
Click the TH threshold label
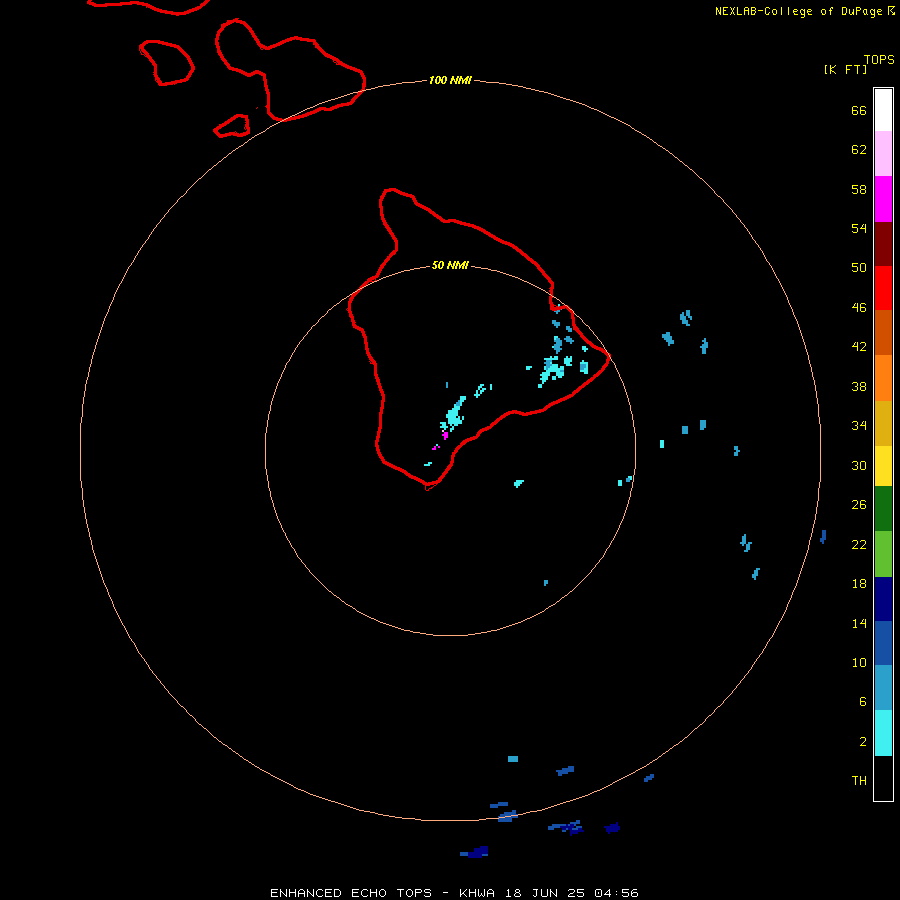pyautogui.click(x=859, y=780)
